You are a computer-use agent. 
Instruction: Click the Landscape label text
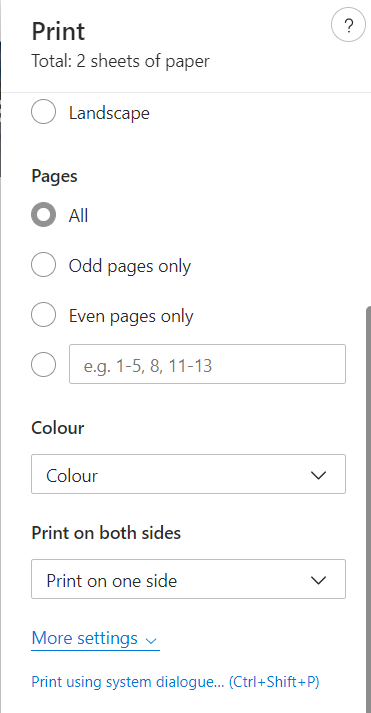coord(109,113)
